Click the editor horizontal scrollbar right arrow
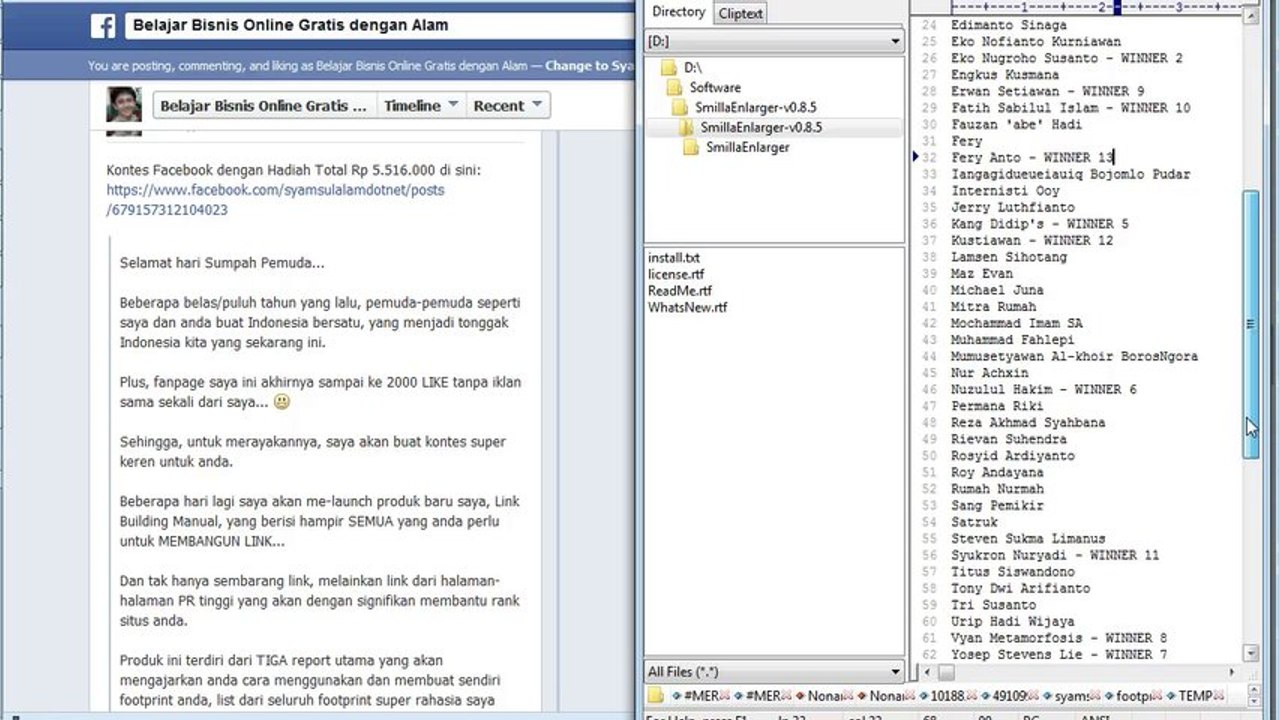Screen dimensions: 1279x720 tap(1231, 671)
